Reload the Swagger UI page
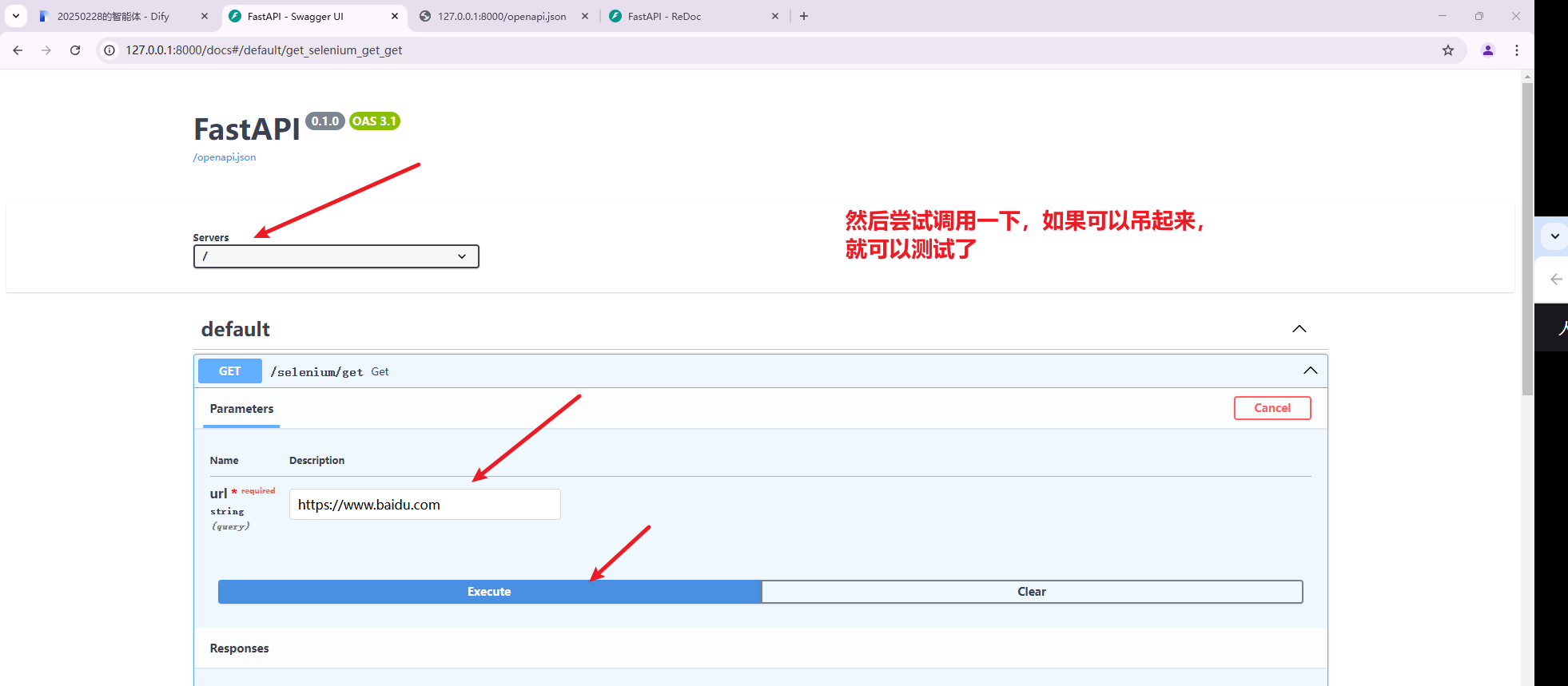The height and width of the screenshot is (686, 1568). tap(75, 50)
